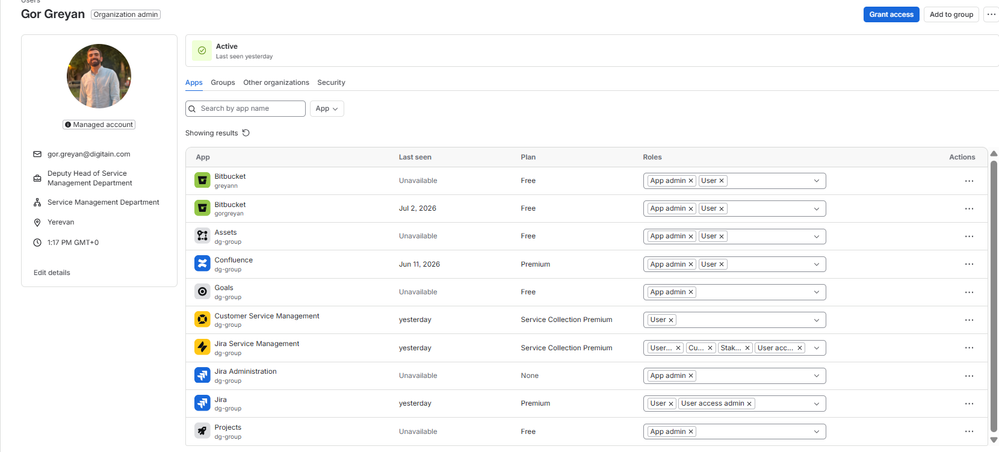
Task: Click the Confluence app icon
Action: tap(202, 264)
